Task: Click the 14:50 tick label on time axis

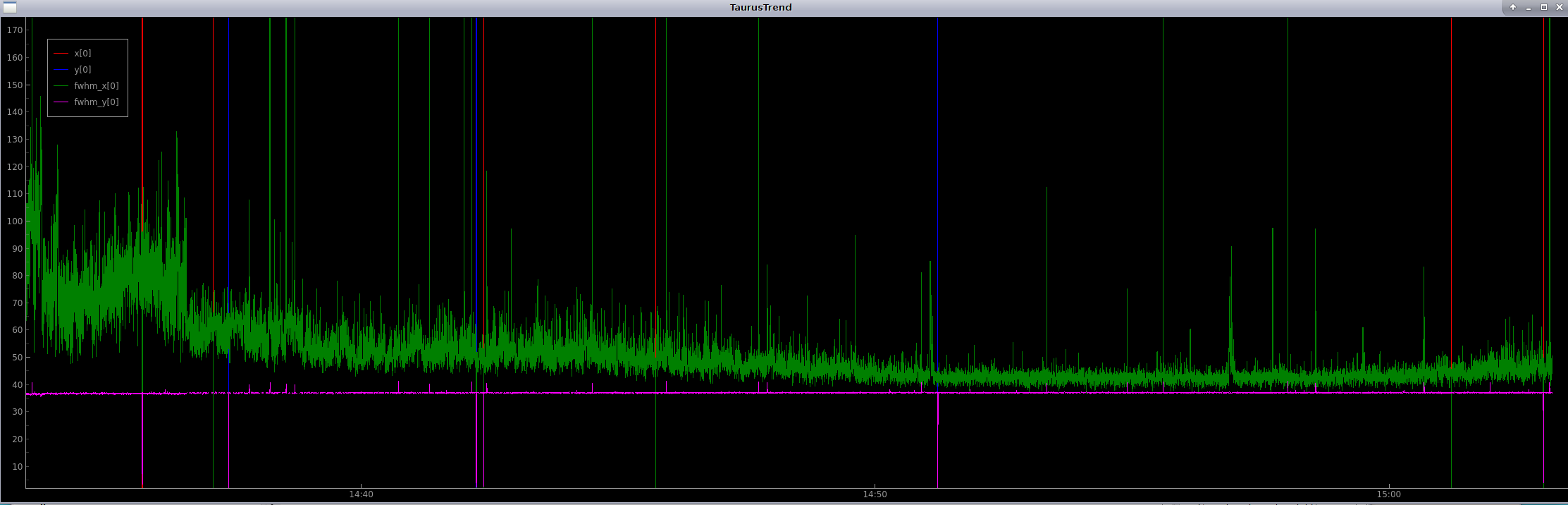Action: tap(875, 494)
